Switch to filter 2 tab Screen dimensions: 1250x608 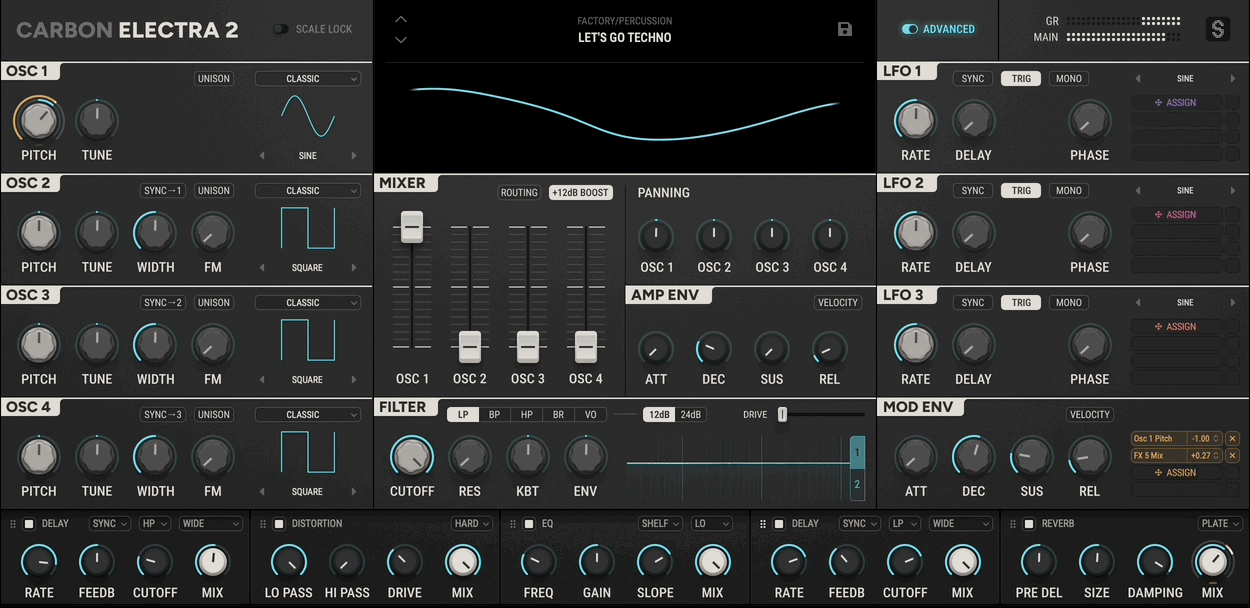click(857, 485)
